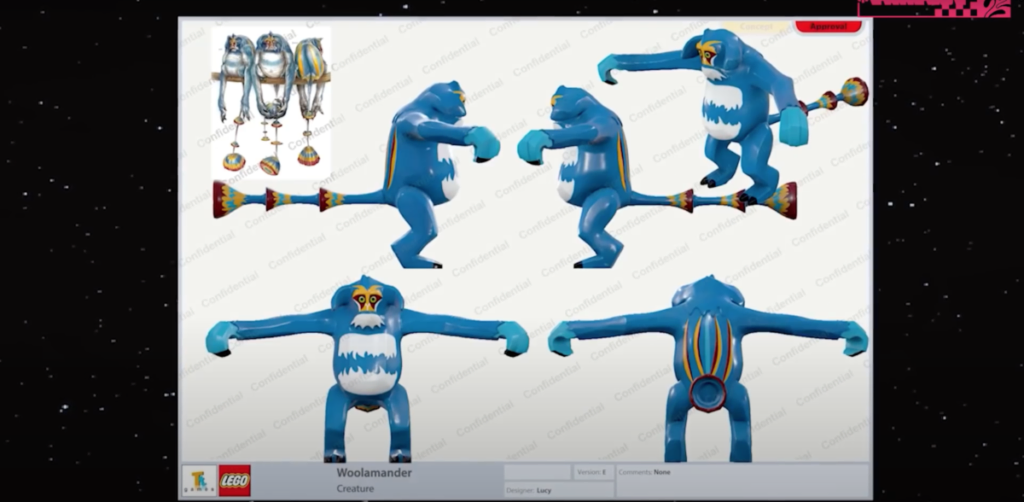The width and height of the screenshot is (1024, 502).
Task: Open the concept art sketch thumbnail
Action: coord(270,102)
